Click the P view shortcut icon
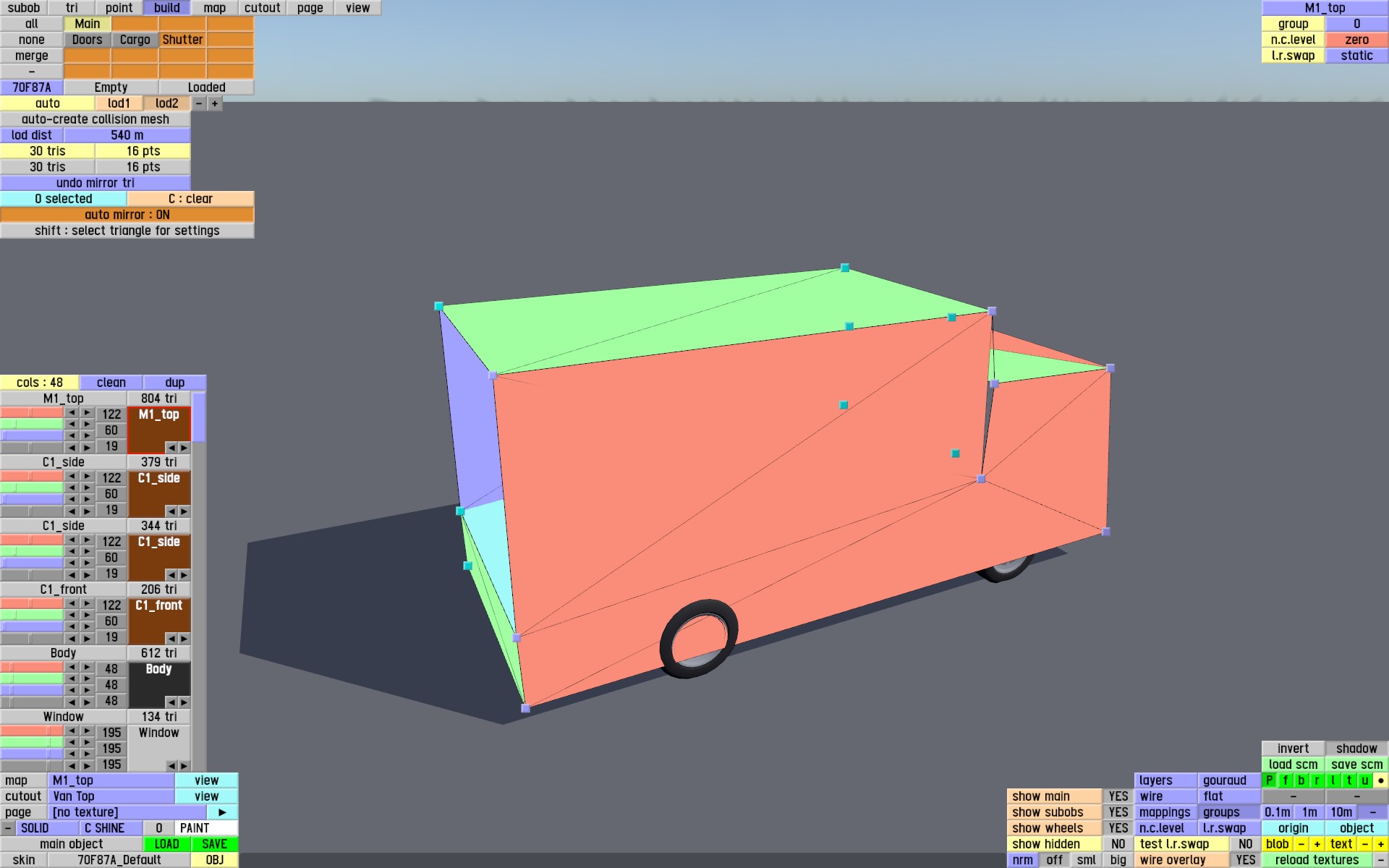Viewport: 1389px width, 868px height. [x=1269, y=780]
